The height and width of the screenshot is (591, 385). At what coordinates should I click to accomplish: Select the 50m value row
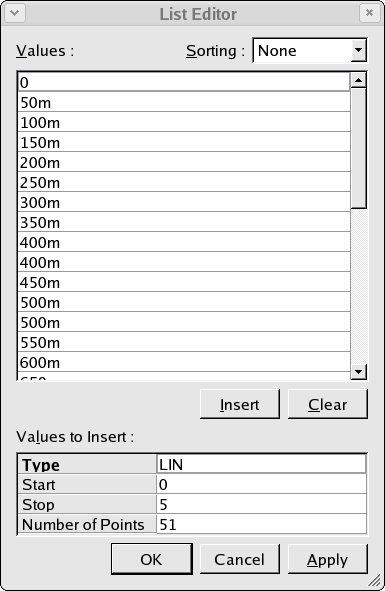[x=184, y=102]
